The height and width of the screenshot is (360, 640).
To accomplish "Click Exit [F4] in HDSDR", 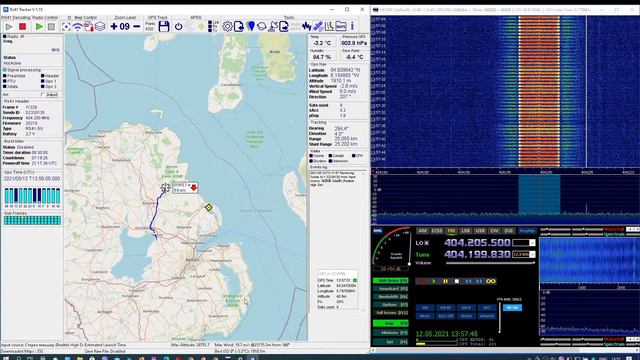I will click(391, 342).
